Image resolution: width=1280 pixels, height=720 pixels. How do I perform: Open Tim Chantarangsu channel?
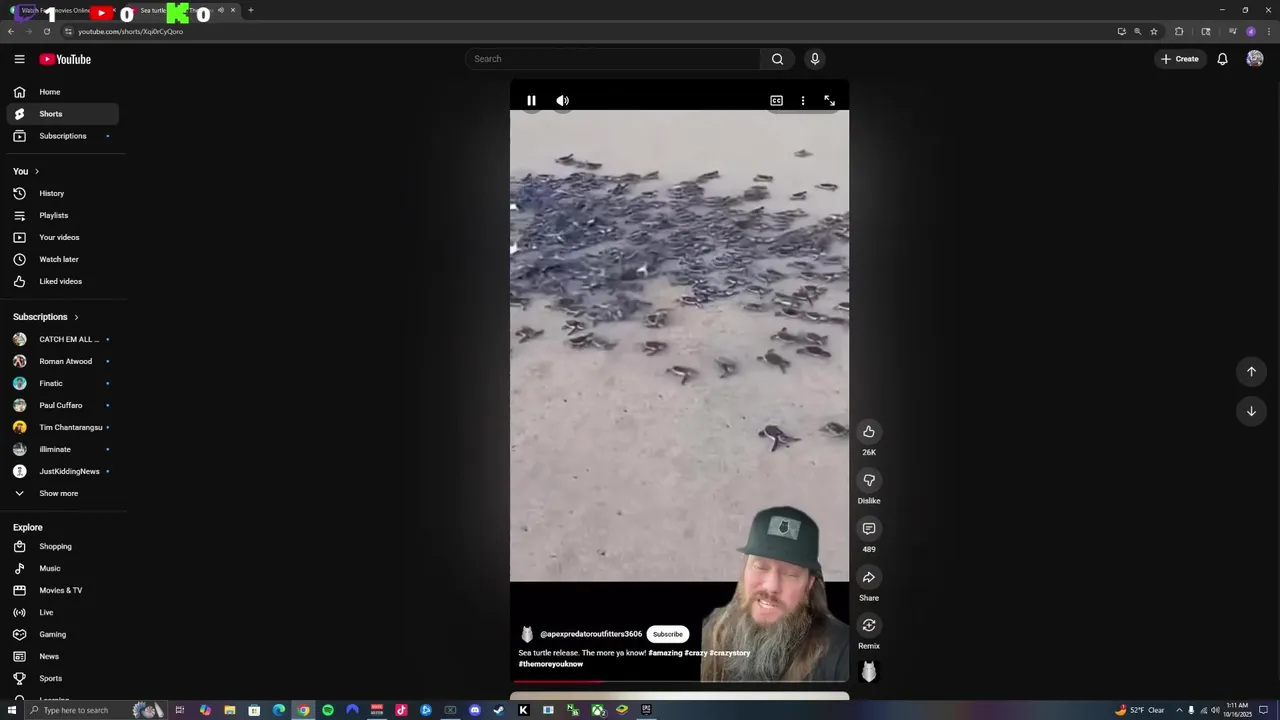tap(63, 427)
